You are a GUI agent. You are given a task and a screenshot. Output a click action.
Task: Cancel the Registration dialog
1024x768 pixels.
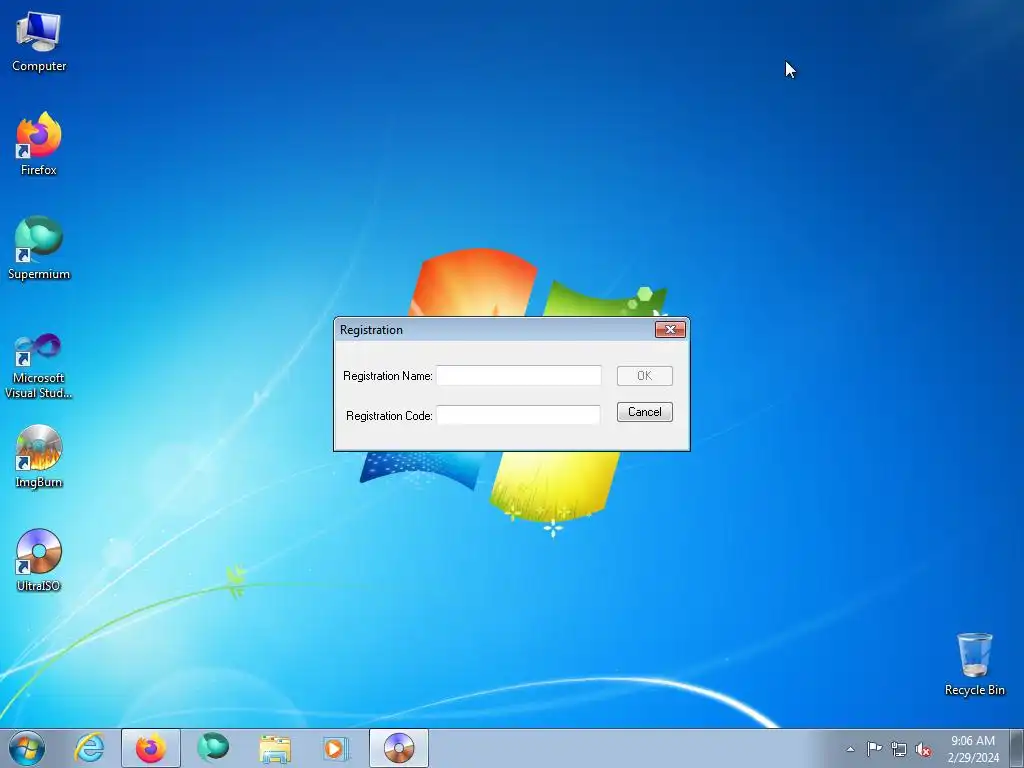click(x=645, y=412)
